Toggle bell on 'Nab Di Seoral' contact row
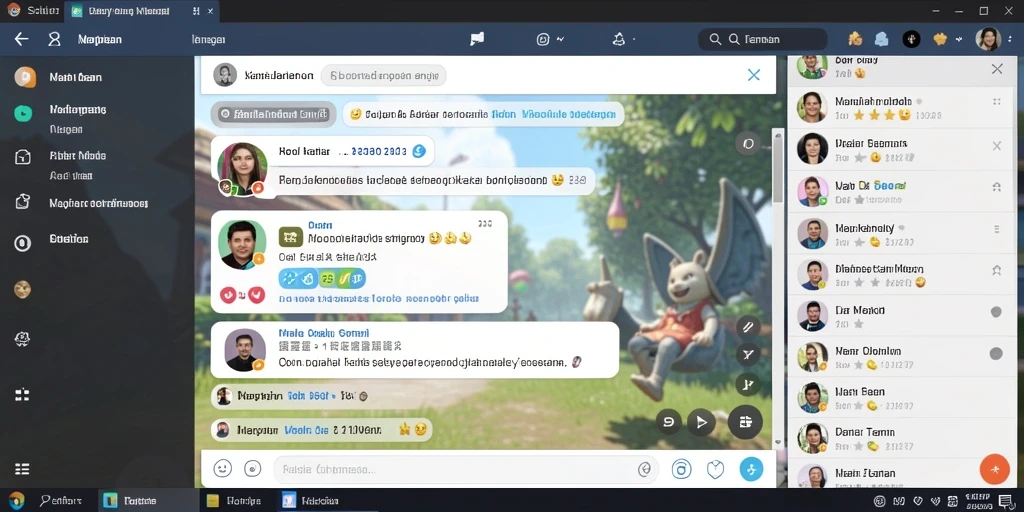 [997, 187]
